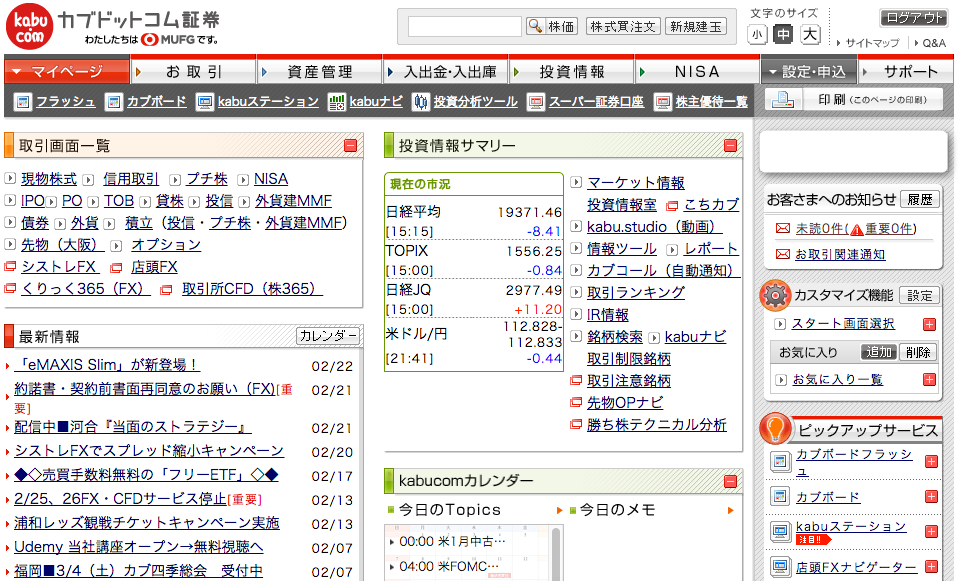Open the スーパー証券口座 icon

pos(536,102)
